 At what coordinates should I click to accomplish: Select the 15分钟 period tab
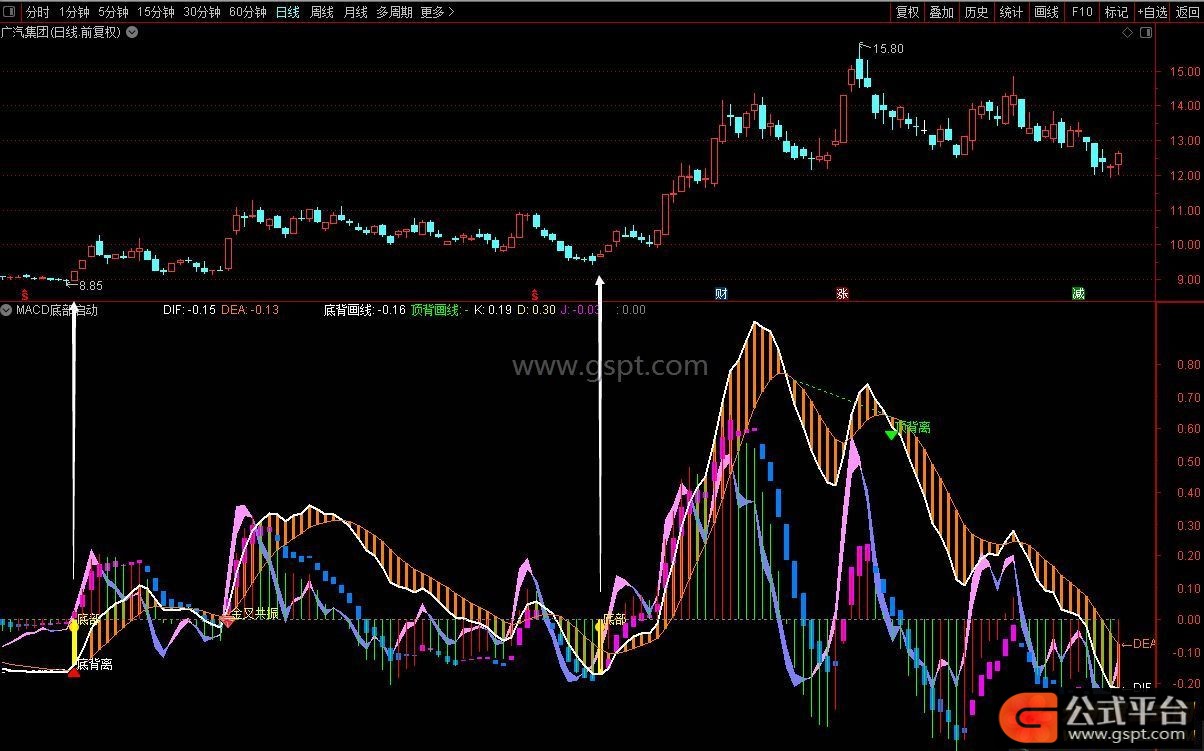tap(156, 12)
